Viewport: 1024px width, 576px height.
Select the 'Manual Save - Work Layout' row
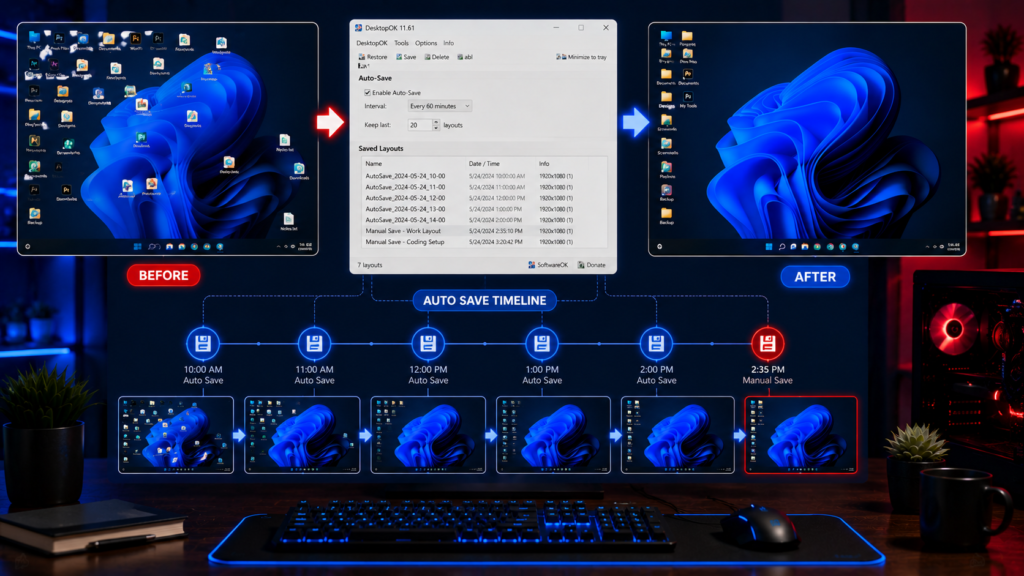(483, 231)
